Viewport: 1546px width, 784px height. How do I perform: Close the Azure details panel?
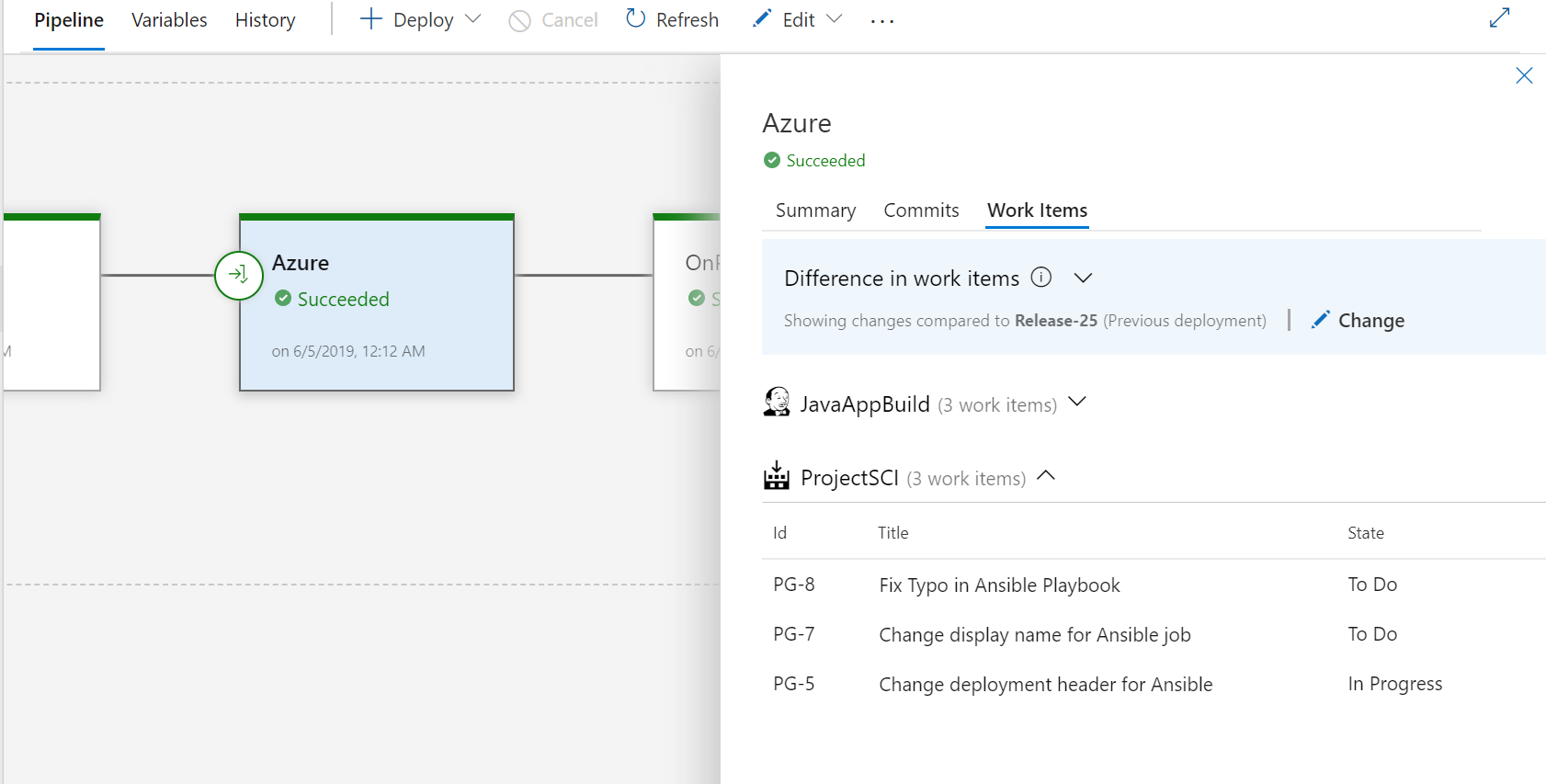click(x=1524, y=75)
